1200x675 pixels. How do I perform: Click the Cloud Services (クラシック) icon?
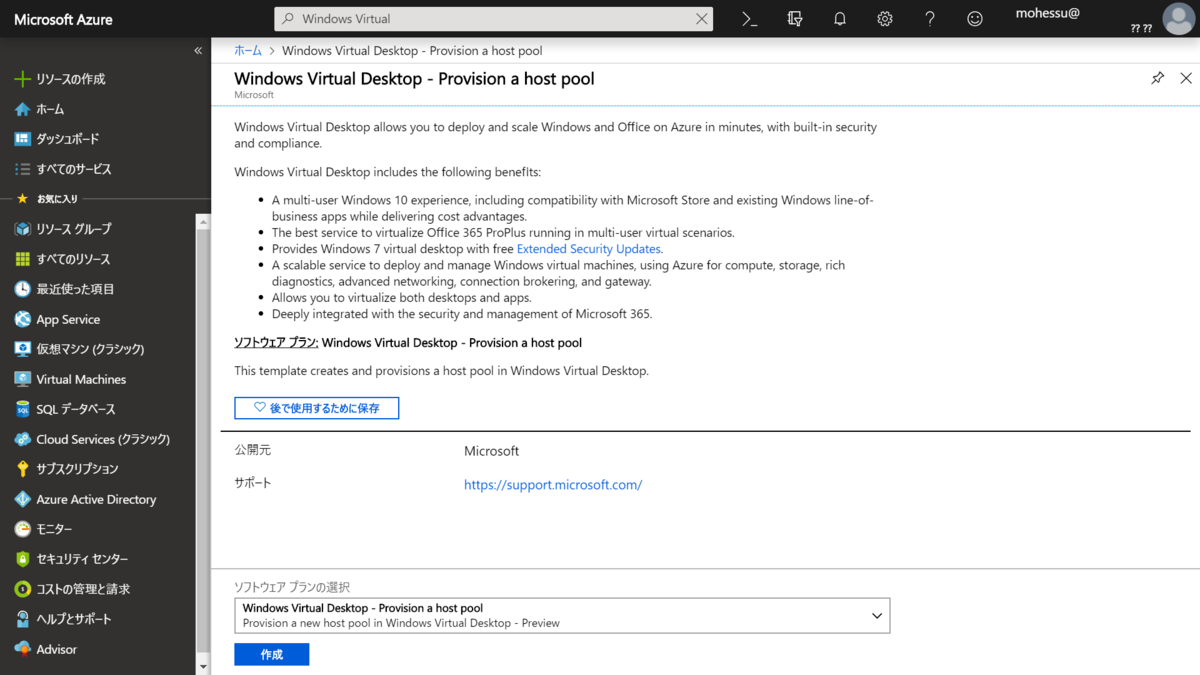(22, 439)
